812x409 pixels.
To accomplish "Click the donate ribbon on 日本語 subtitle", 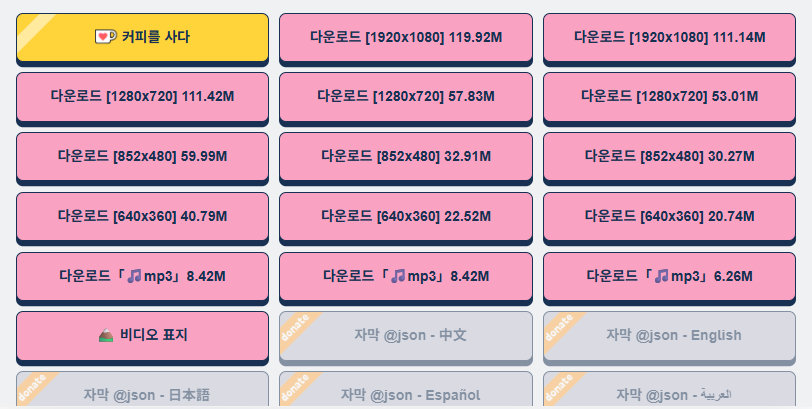I will [x=36, y=389].
